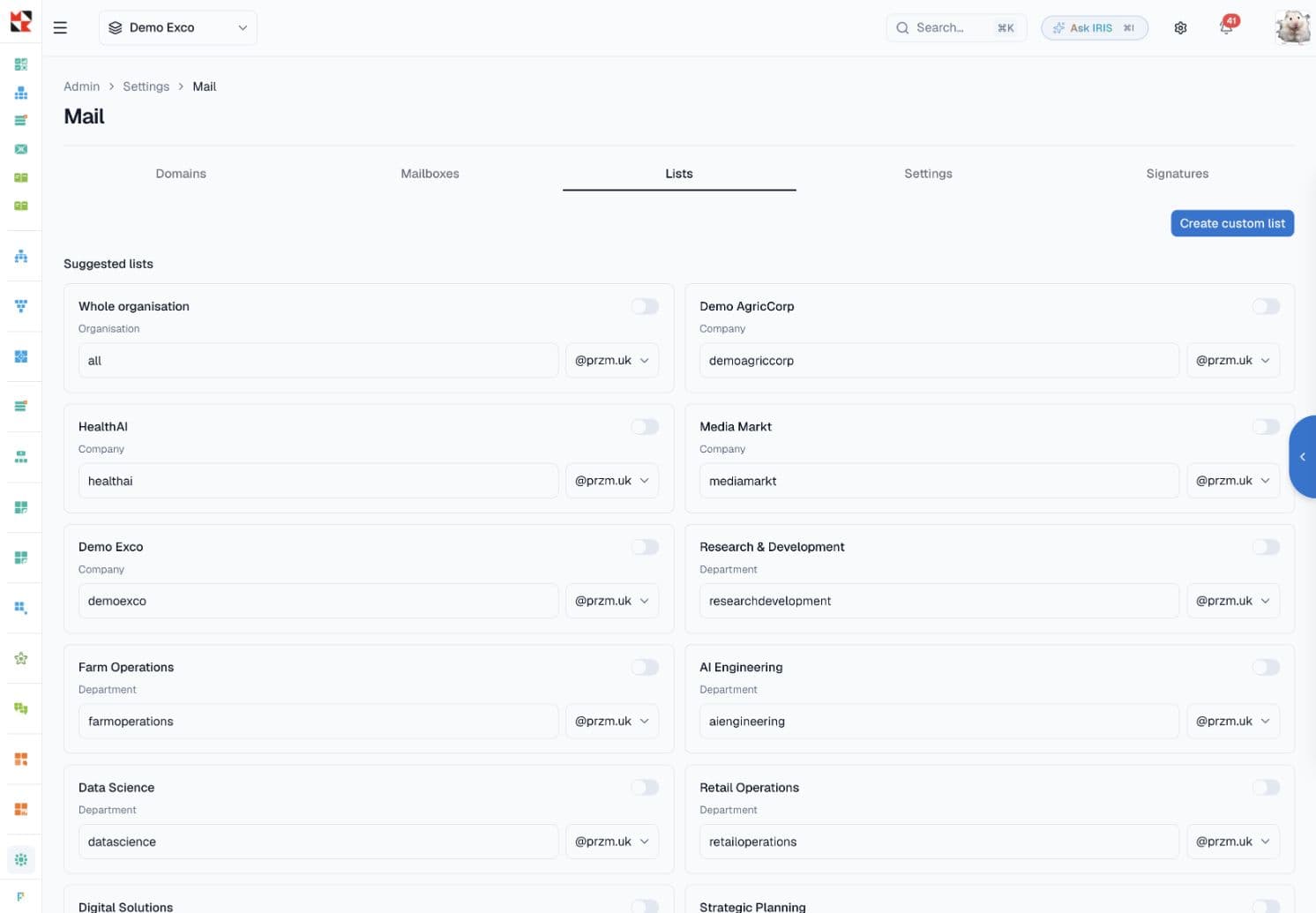Open the org-chart icon in the sidebar
Image resolution: width=1316 pixels, height=913 pixels.
pos(21,256)
